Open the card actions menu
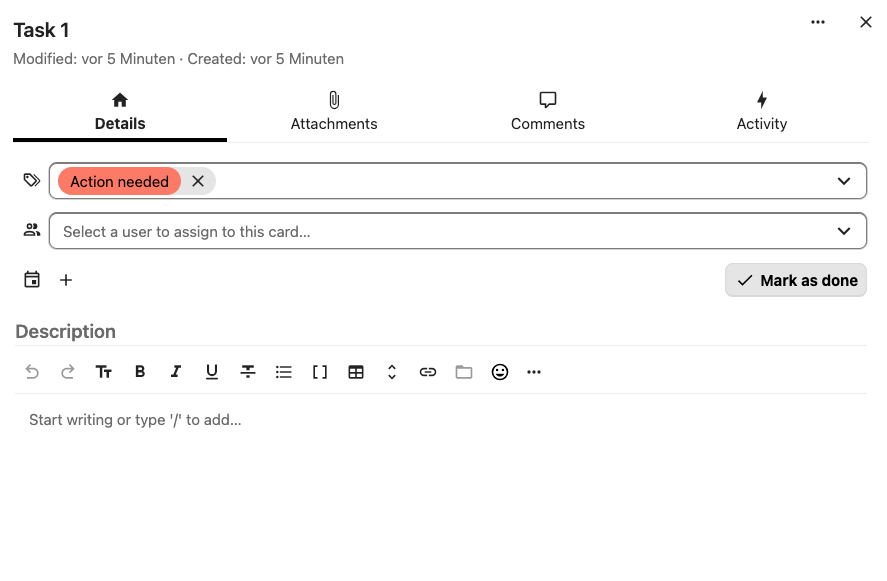Screen dimensions: 887x581 point(817,22)
